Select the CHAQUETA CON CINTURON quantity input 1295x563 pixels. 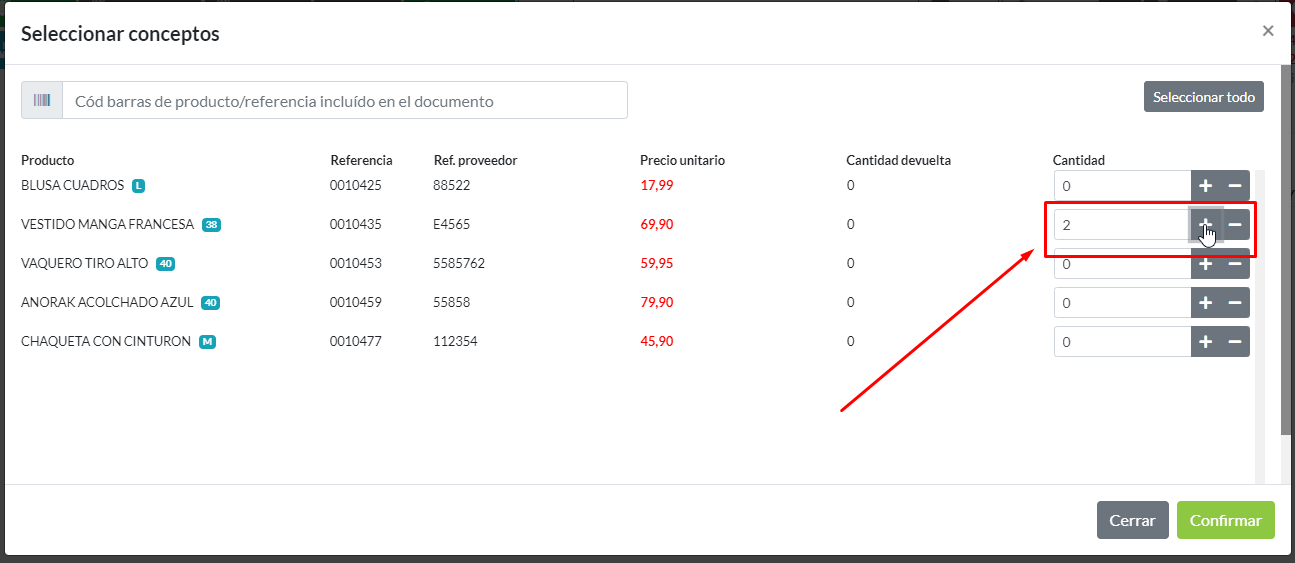click(1121, 342)
